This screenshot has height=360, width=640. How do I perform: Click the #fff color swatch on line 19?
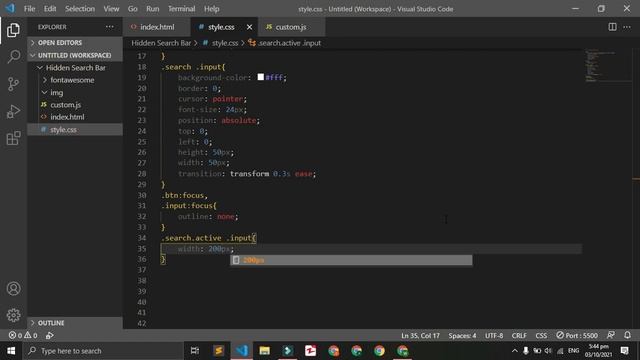coord(260,77)
